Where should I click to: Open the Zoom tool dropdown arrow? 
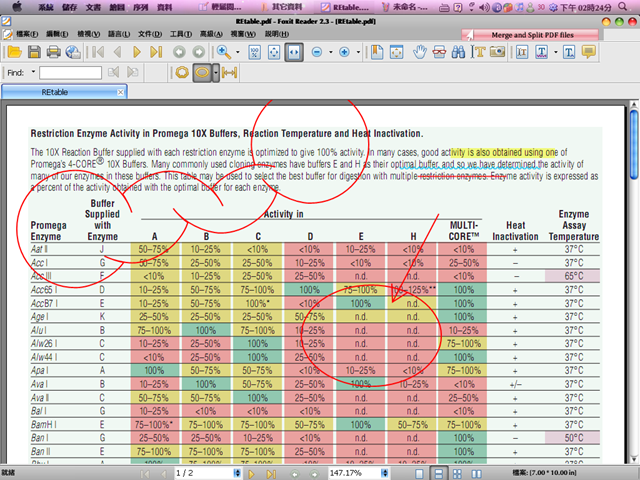coord(238,52)
